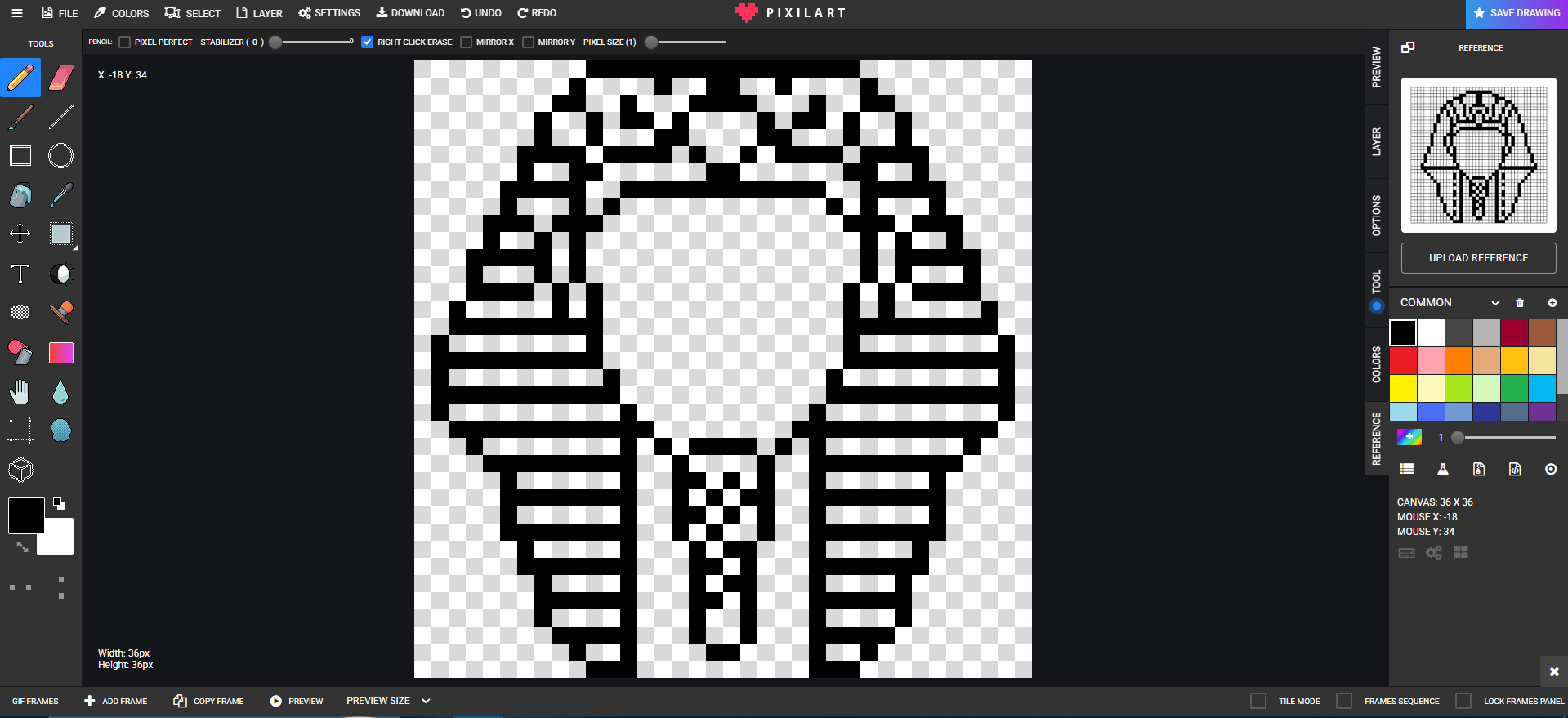
Task: Enable Mirror Y checkbox
Action: pos(528,42)
